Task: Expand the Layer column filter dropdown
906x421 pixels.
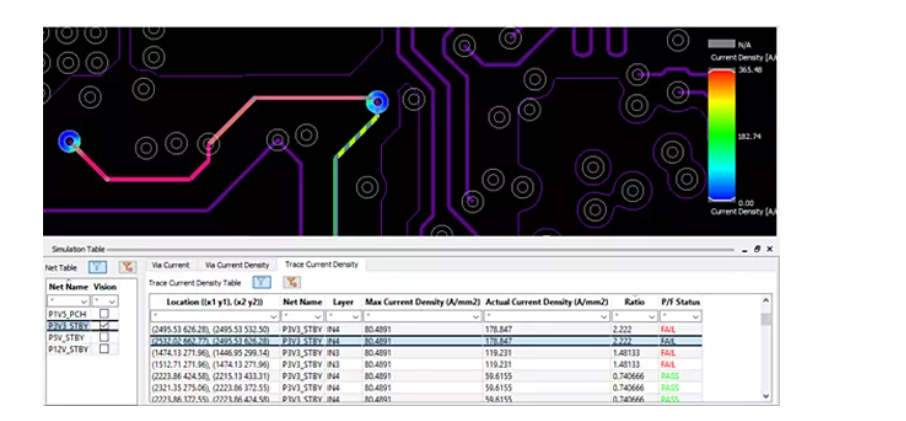Action: pos(355,316)
